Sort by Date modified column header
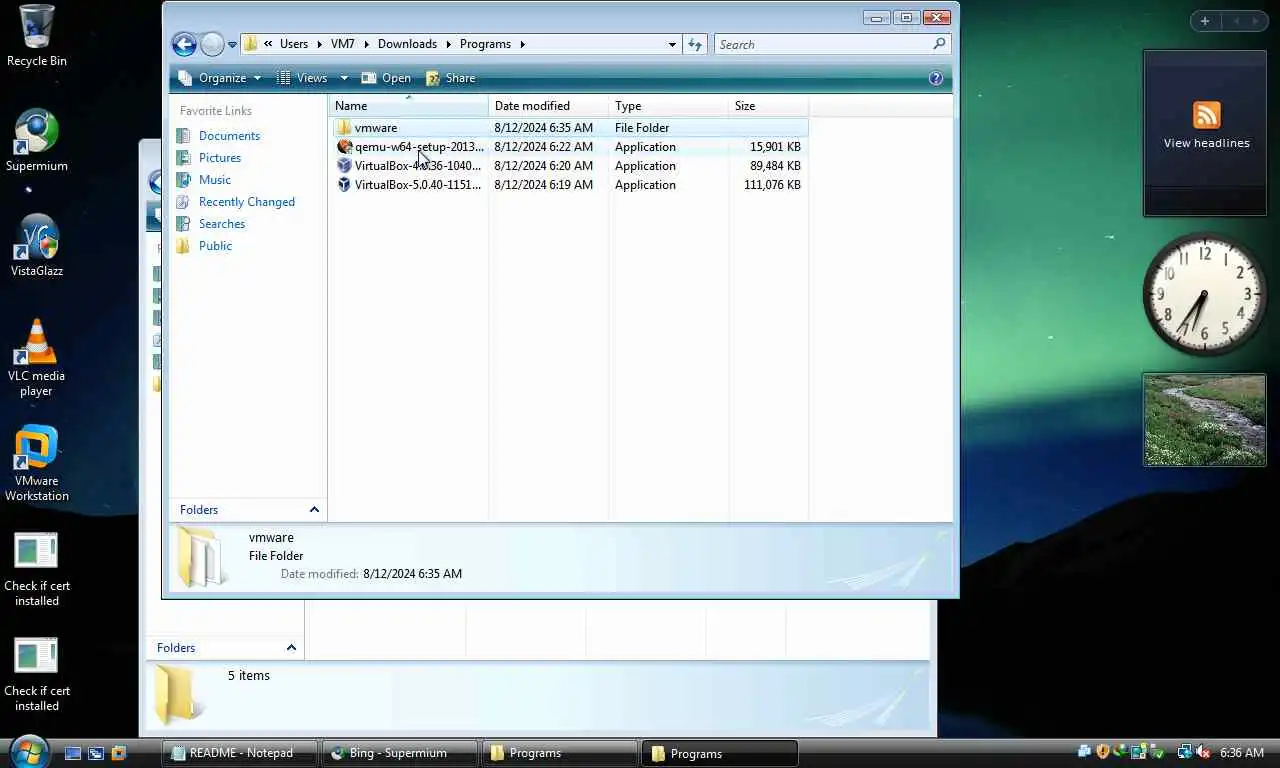1280x768 pixels. point(548,106)
